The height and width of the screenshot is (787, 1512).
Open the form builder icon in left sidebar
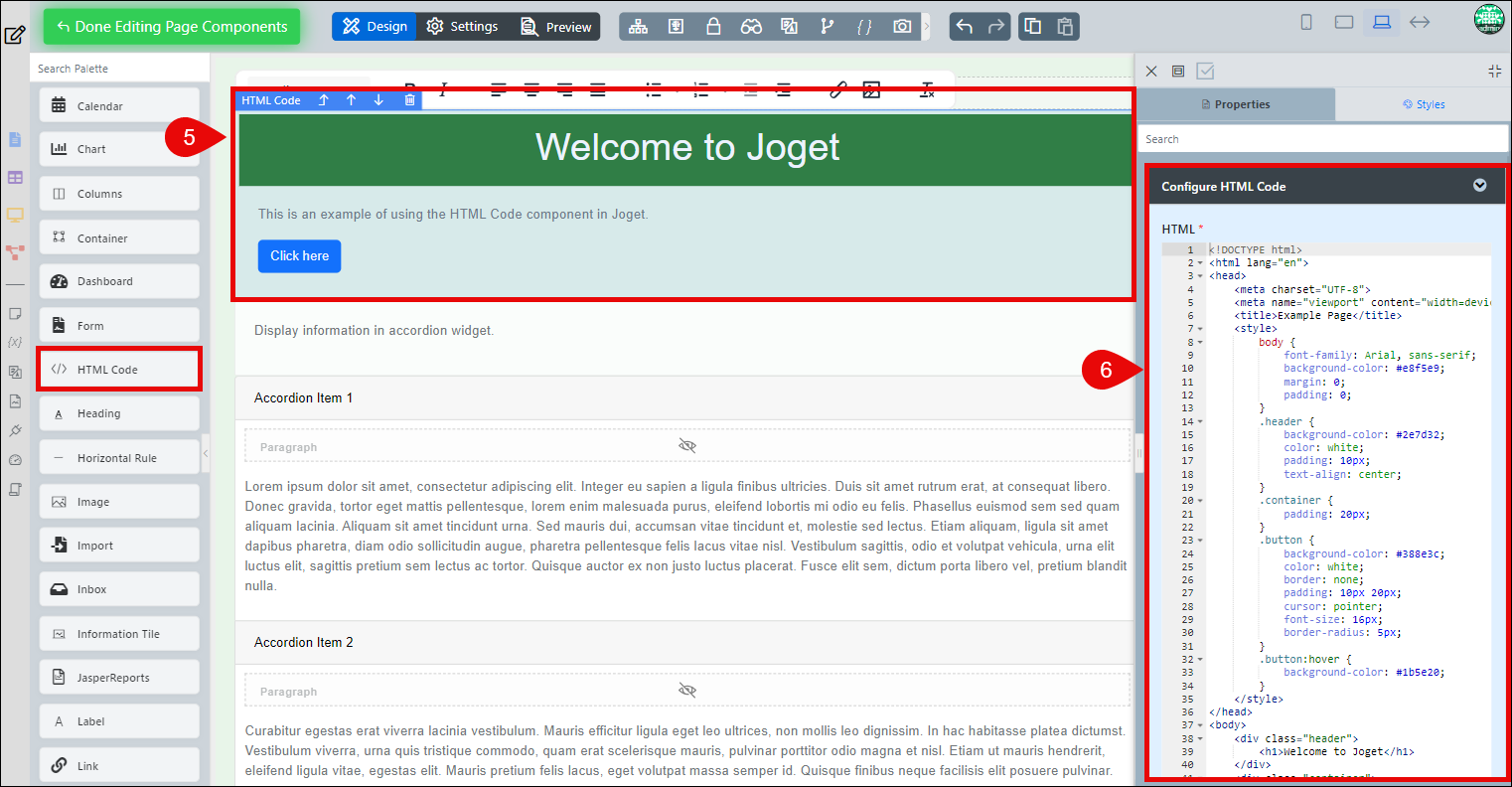[x=15, y=140]
